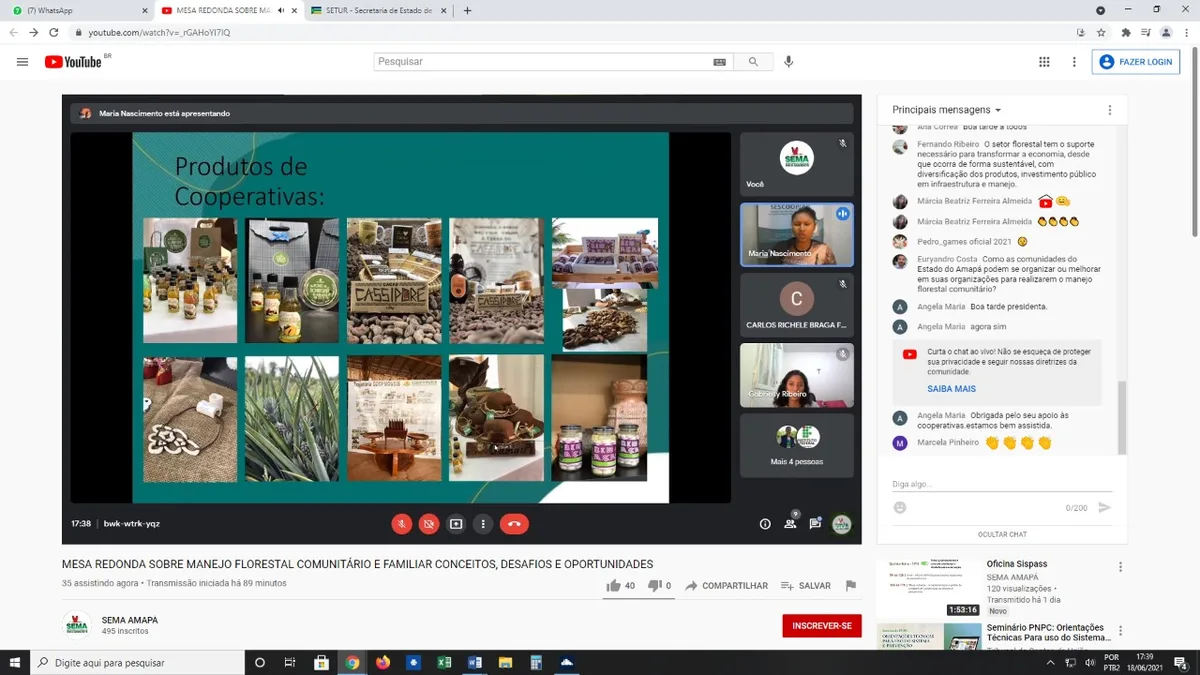Click SALVAR to save to playlist

coord(806,586)
